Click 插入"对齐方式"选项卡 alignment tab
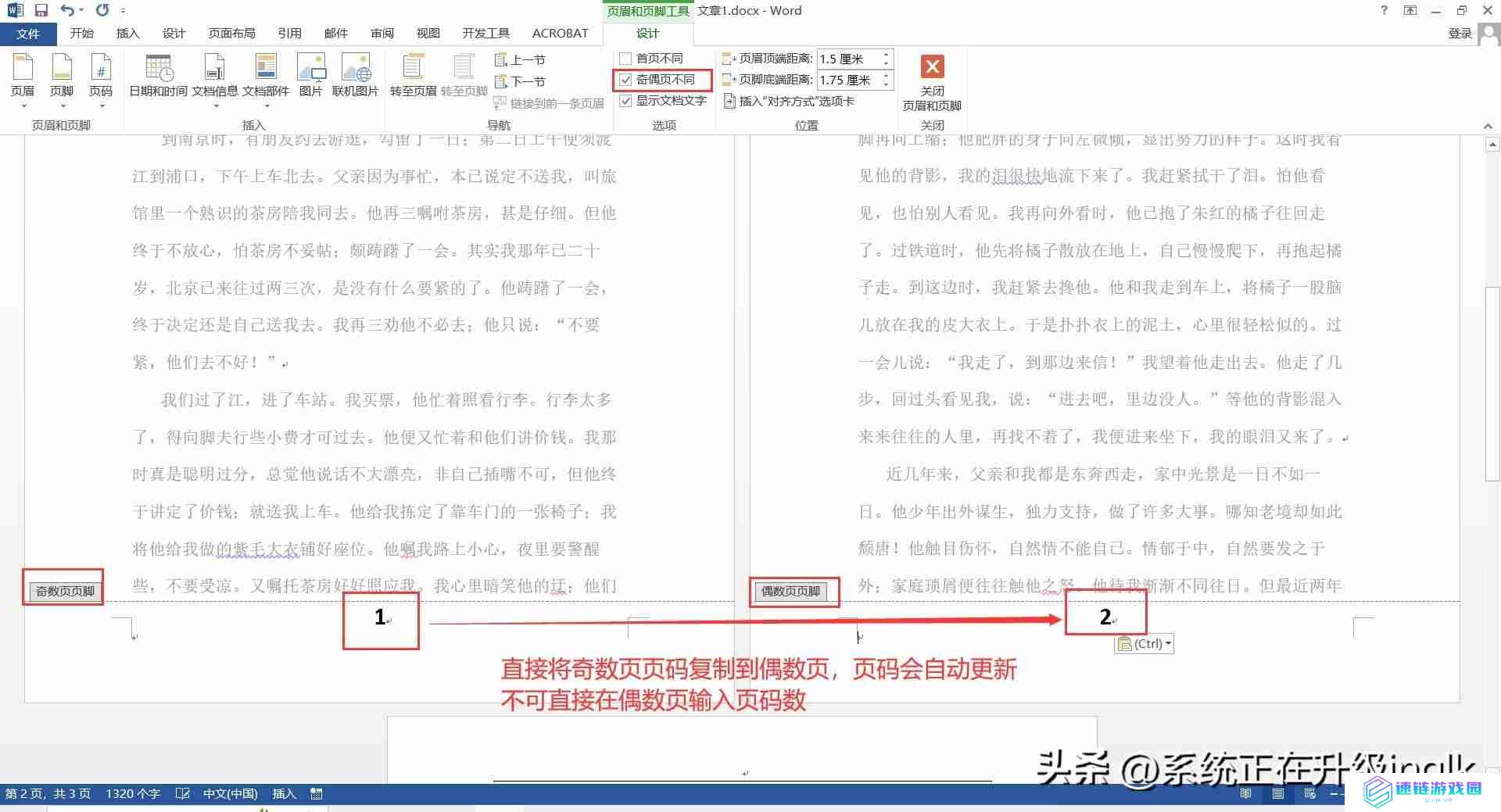This screenshot has width=1501, height=812. click(789, 101)
